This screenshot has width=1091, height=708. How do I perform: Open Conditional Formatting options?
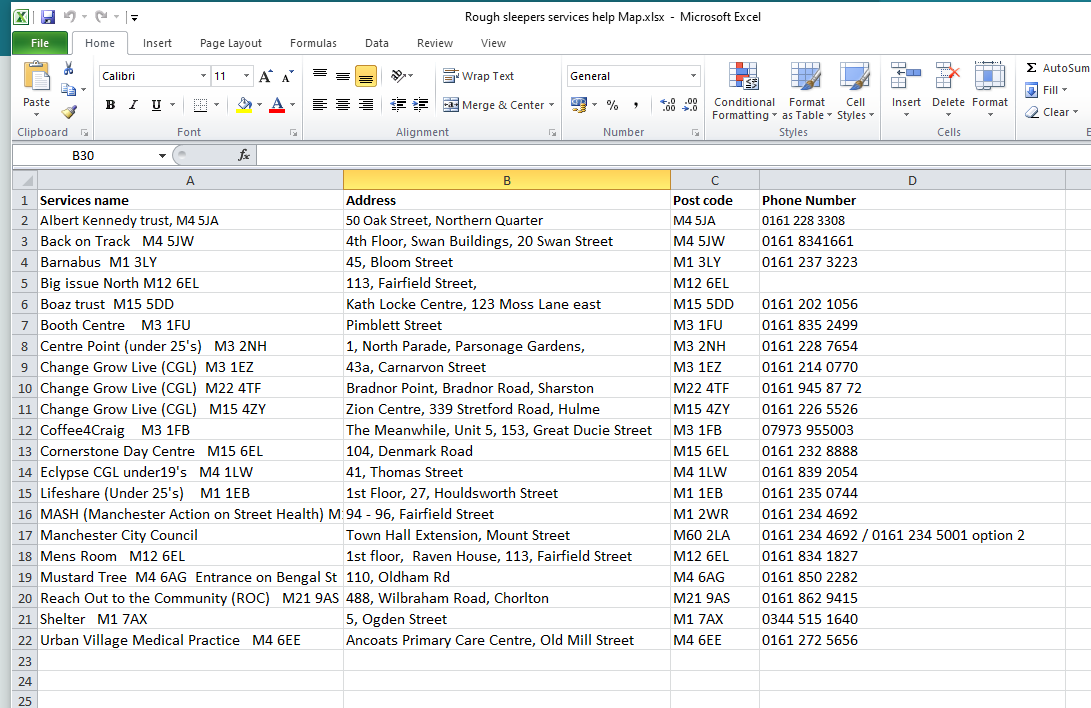(744, 90)
